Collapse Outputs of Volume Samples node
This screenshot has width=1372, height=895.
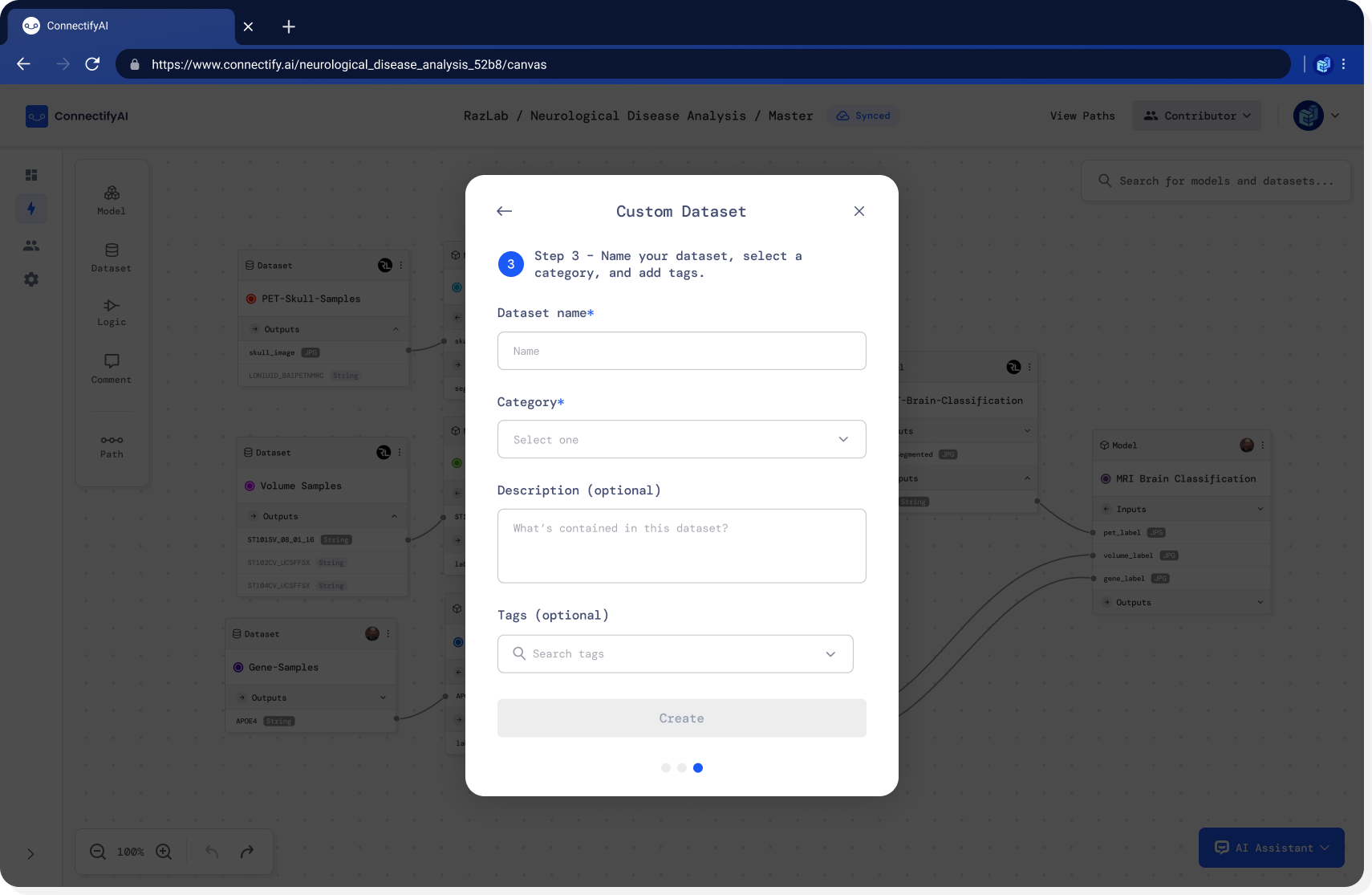pos(394,516)
